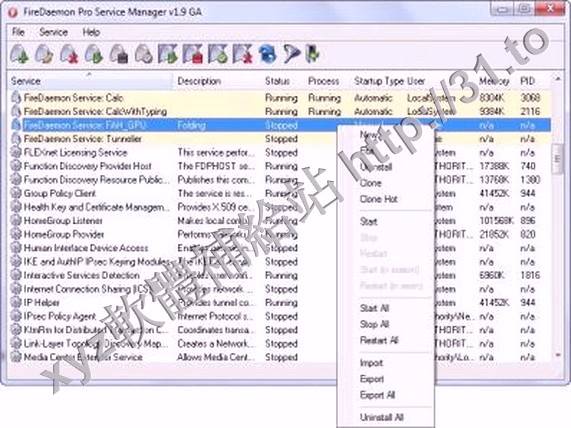This screenshot has width=571, height=428.
Task: Sort by the Service column header
Action: pos(90,81)
